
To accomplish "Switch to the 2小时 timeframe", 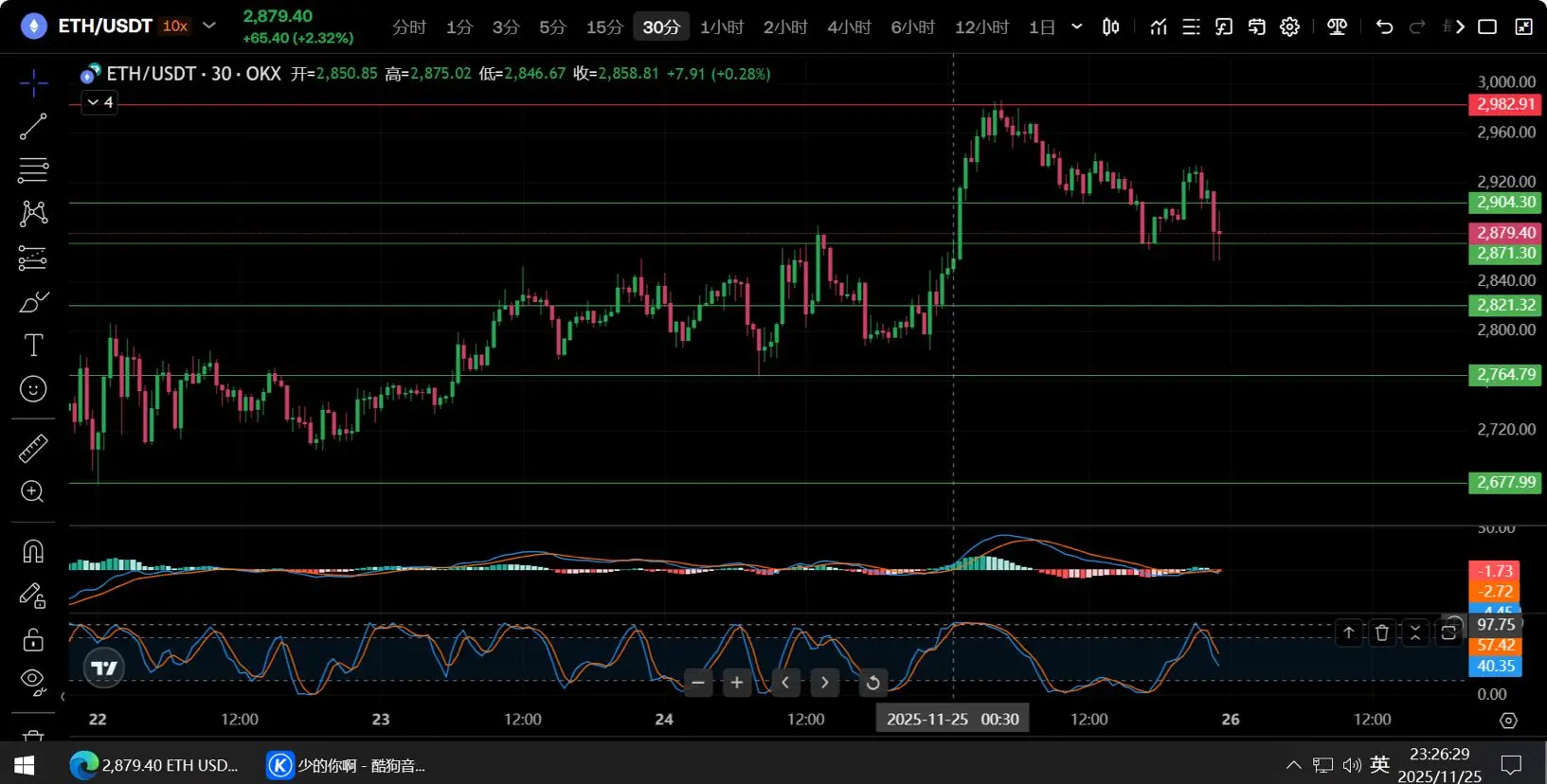I will click(785, 27).
